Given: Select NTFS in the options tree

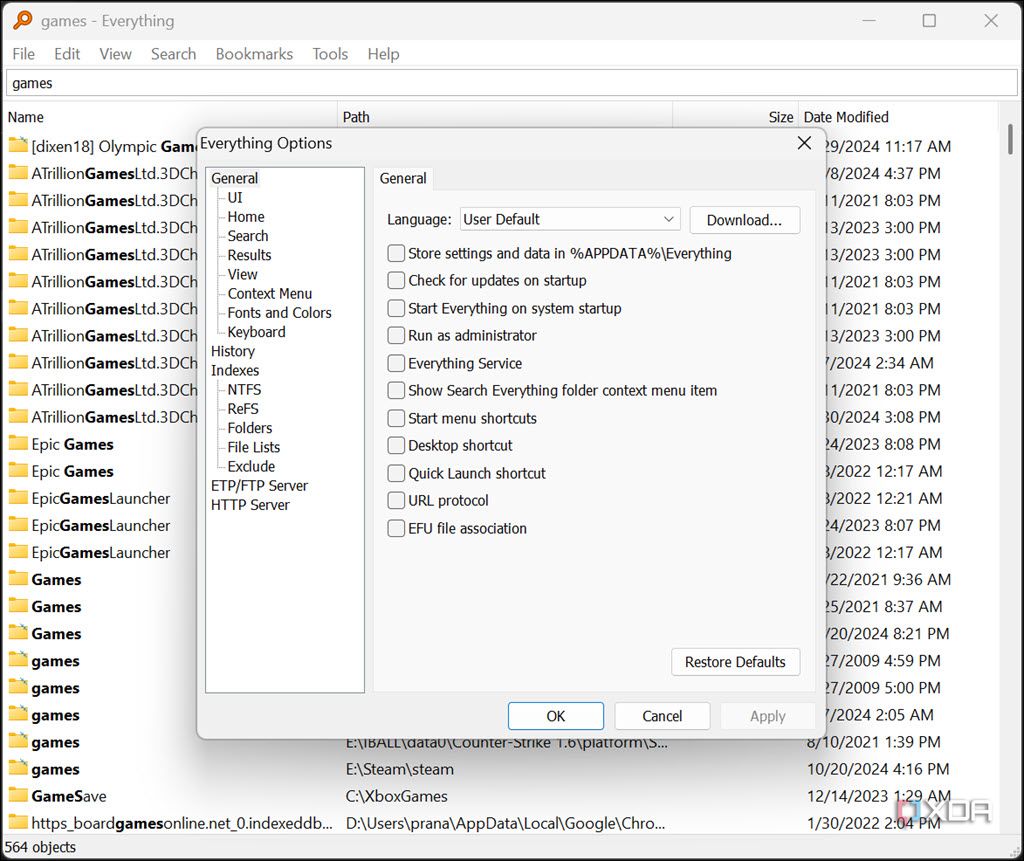Looking at the screenshot, I should click(244, 389).
